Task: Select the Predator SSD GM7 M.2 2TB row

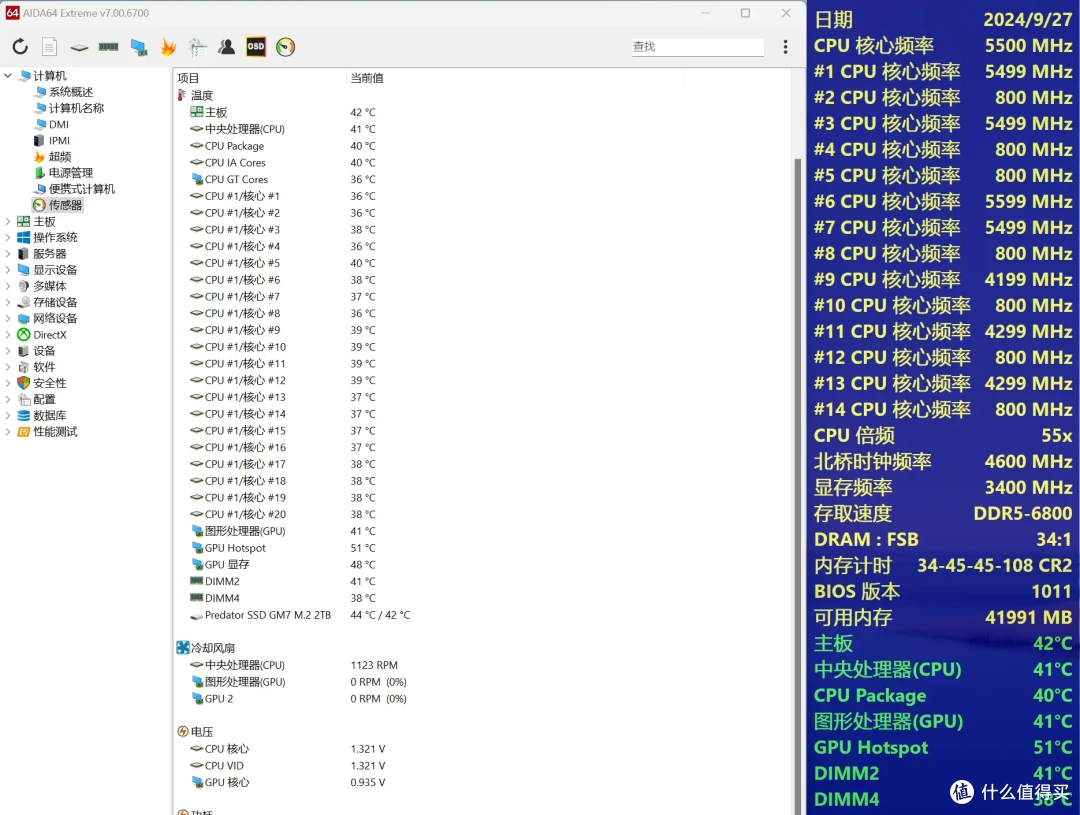Action: tap(300, 615)
